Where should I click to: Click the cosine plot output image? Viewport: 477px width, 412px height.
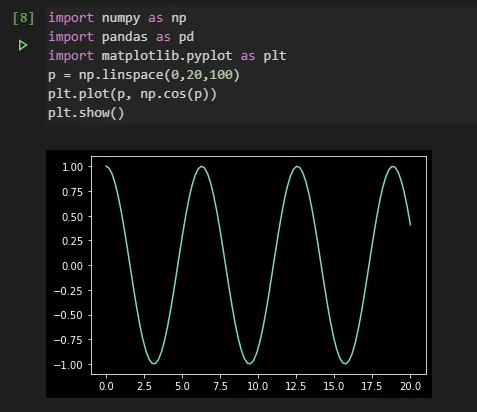[x=239, y=274]
